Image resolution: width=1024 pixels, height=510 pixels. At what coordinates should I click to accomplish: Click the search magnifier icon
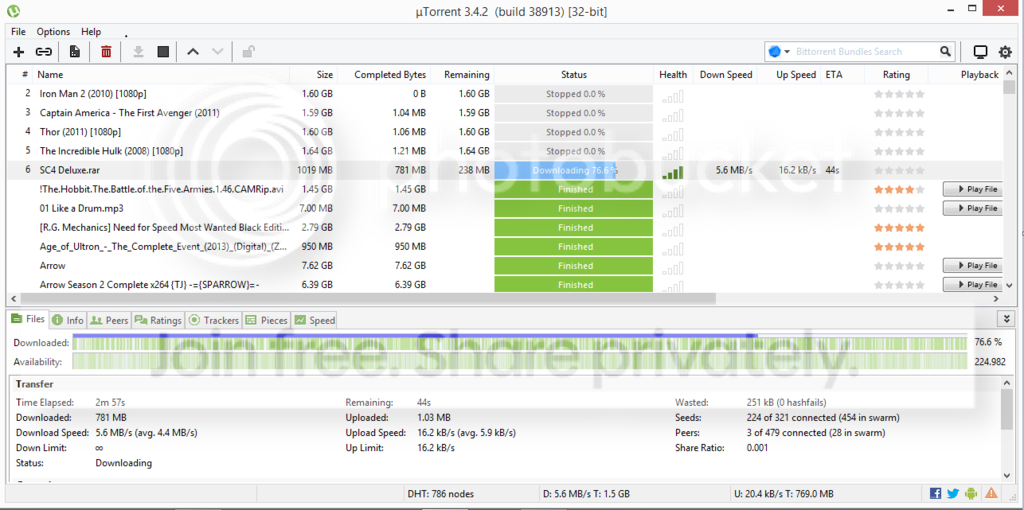(945, 52)
